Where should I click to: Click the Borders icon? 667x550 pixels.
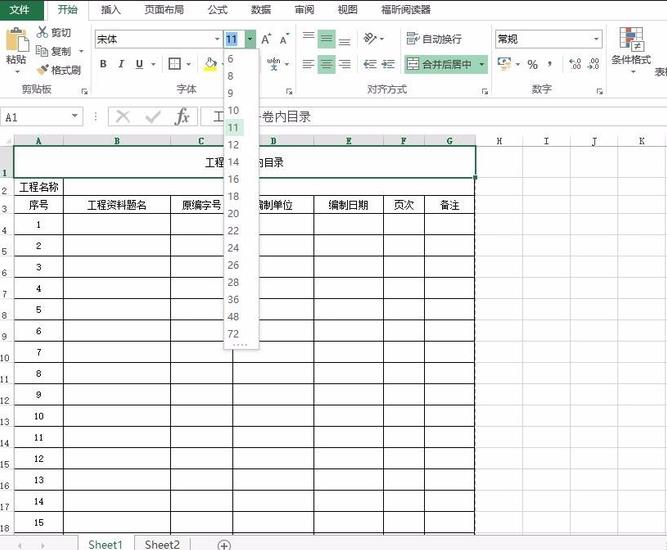pos(174,64)
